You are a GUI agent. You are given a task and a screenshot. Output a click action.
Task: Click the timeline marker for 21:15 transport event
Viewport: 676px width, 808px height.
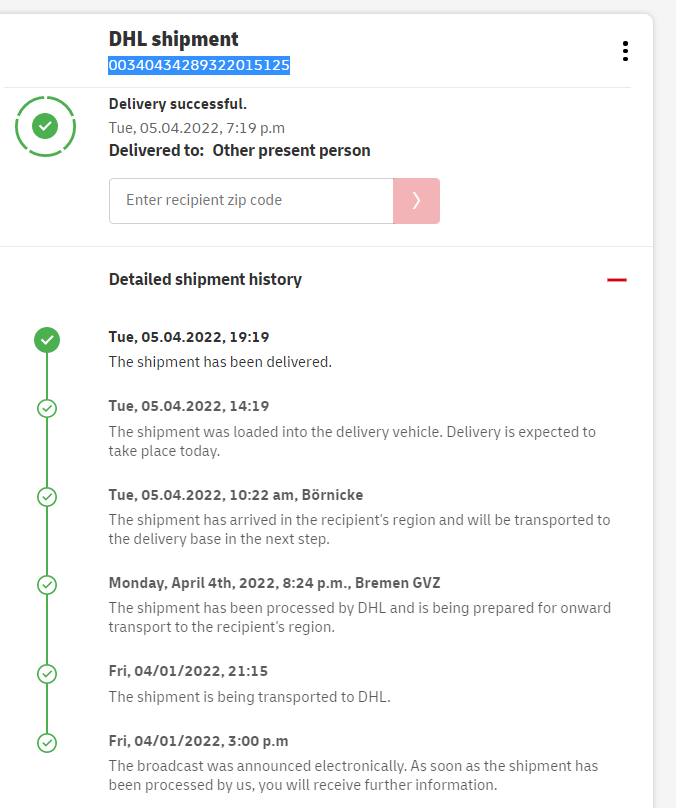(47, 672)
